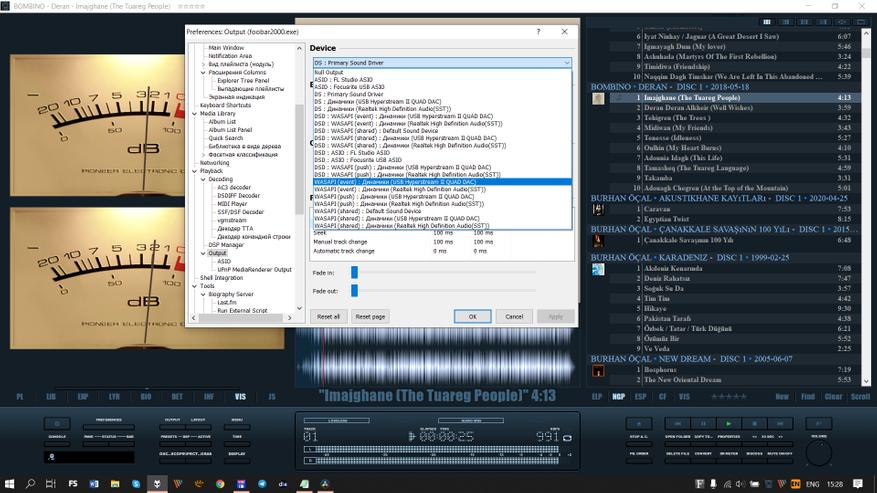Click the waveform seekbar below the dialog
Image resolution: width=877 pixels, height=493 pixels.
437,358
